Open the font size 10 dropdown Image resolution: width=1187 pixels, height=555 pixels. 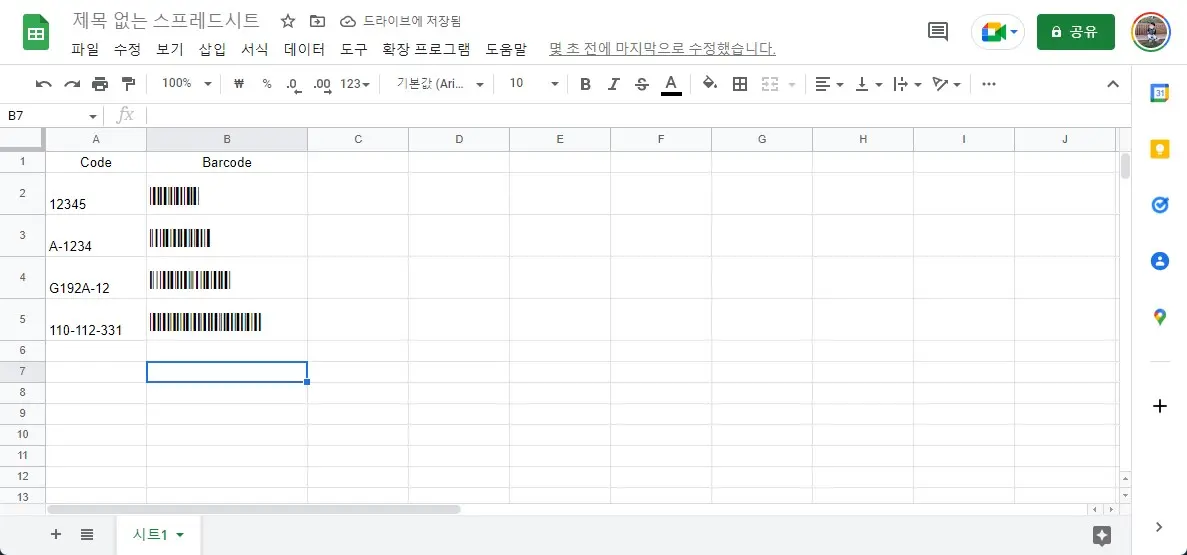(x=534, y=84)
